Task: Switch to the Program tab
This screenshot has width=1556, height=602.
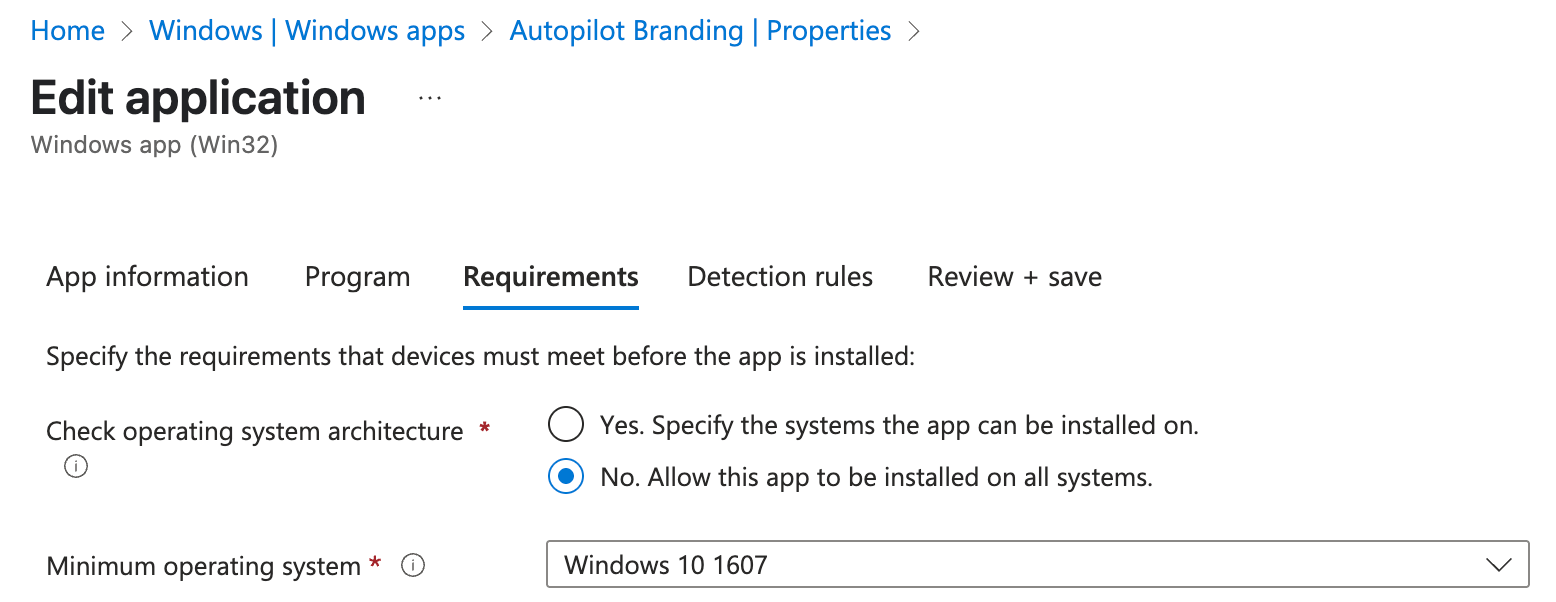Action: click(x=357, y=277)
